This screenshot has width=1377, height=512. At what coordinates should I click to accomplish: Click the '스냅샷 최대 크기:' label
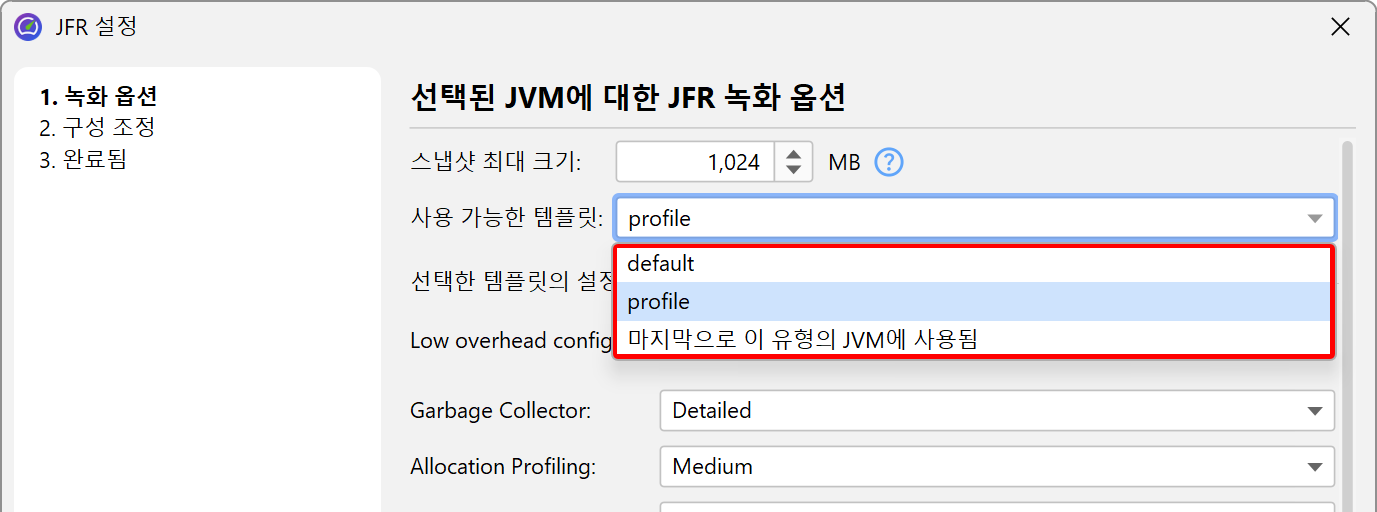pos(496,162)
